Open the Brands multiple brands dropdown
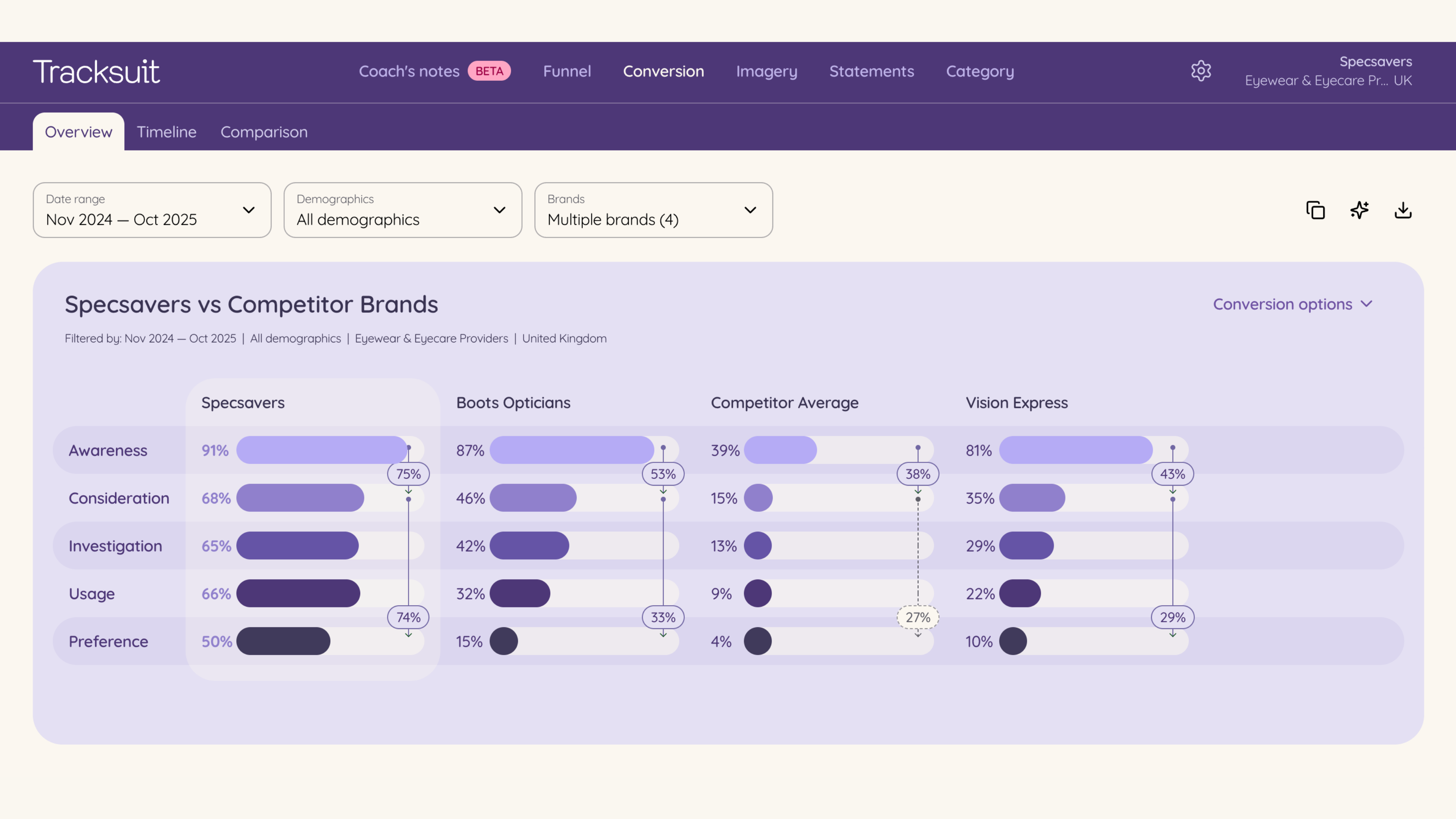The height and width of the screenshot is (819, 1456). click(653, 210)
